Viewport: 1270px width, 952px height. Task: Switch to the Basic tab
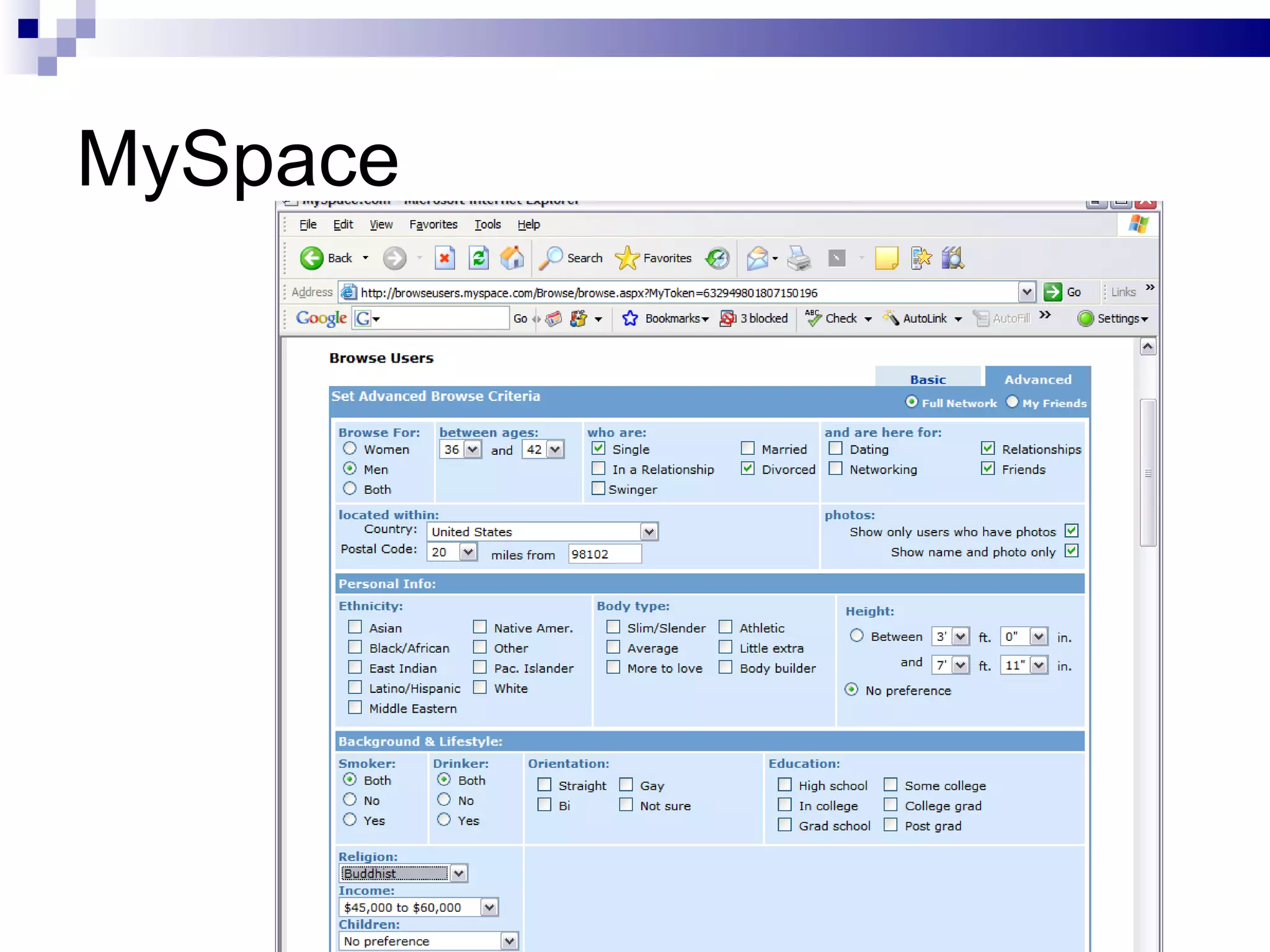click(x=928, y=378)
